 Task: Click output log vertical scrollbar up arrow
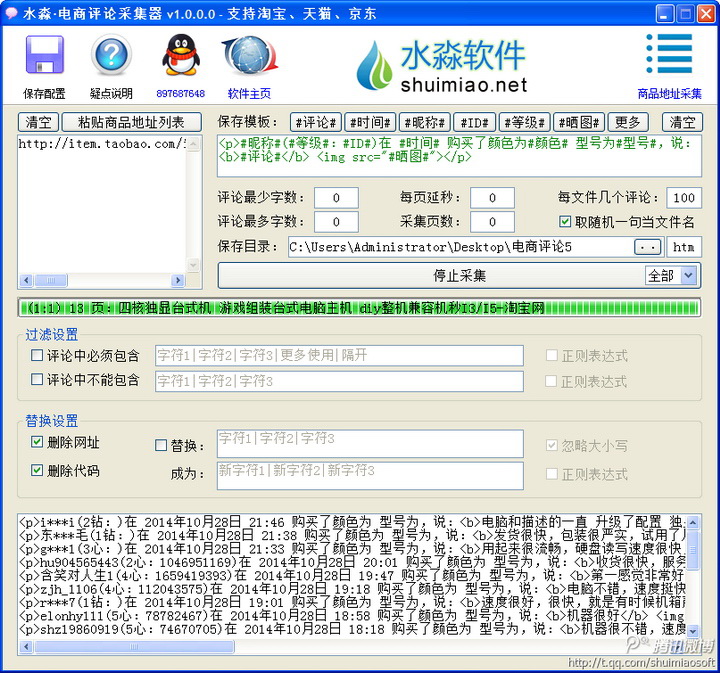point(693,522)
